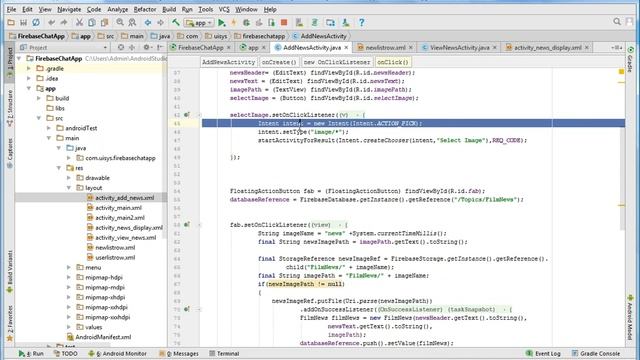Expand the drawable folder node
The height and width of the screenshot is (360, 640).
pyautogui.click(x=69, y=178)
